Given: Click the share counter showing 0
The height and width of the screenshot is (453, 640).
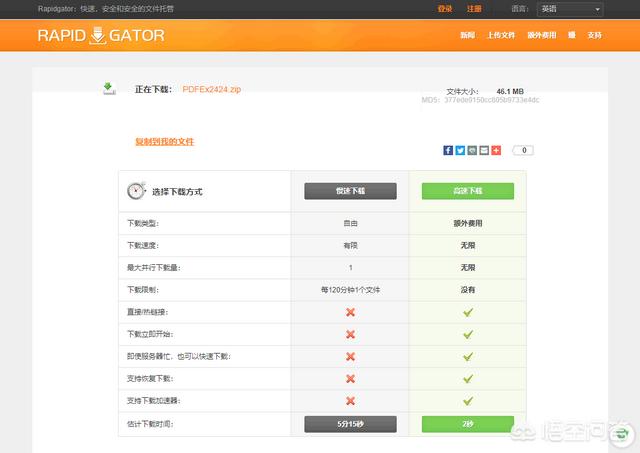Looking at the screenshot, I should pyautogui.click(x=524, y=150).
